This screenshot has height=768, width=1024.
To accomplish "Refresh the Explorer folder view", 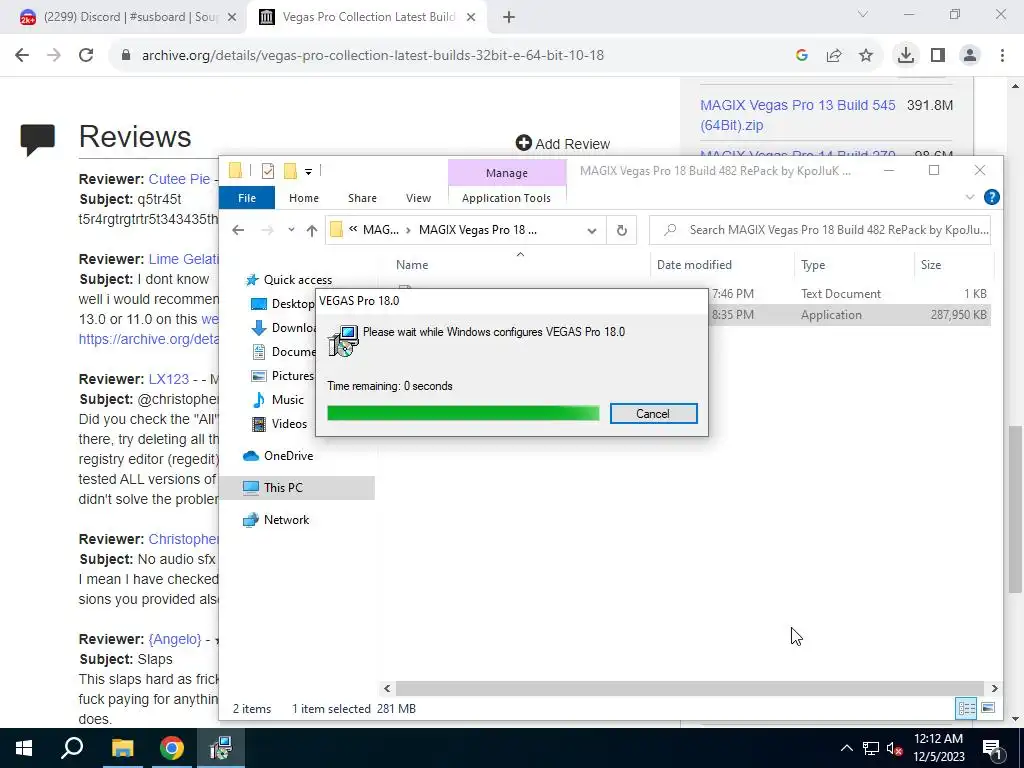I will pyautogui.click(x=622, y=230).
